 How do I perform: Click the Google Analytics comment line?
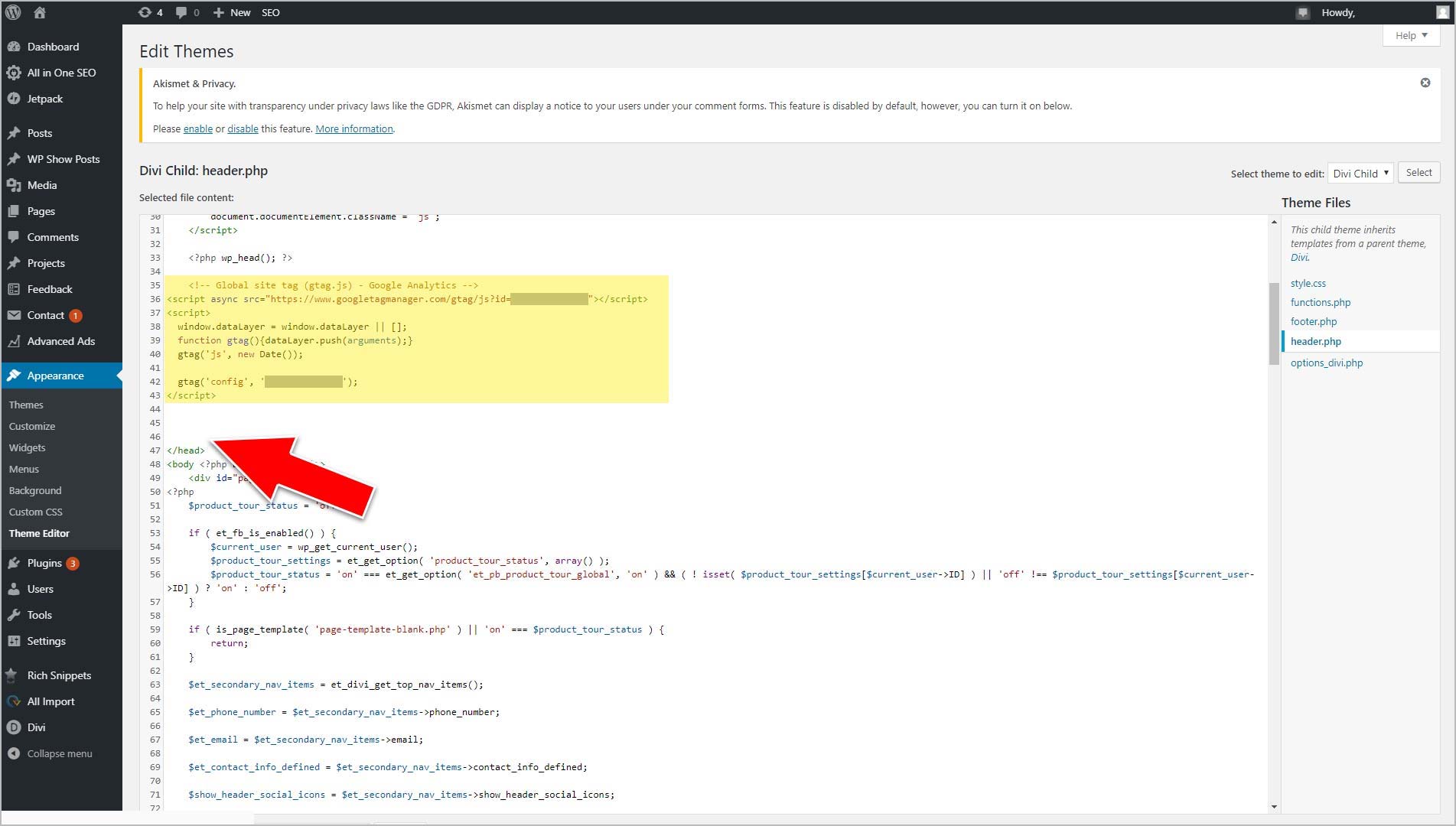click(333, 285)
